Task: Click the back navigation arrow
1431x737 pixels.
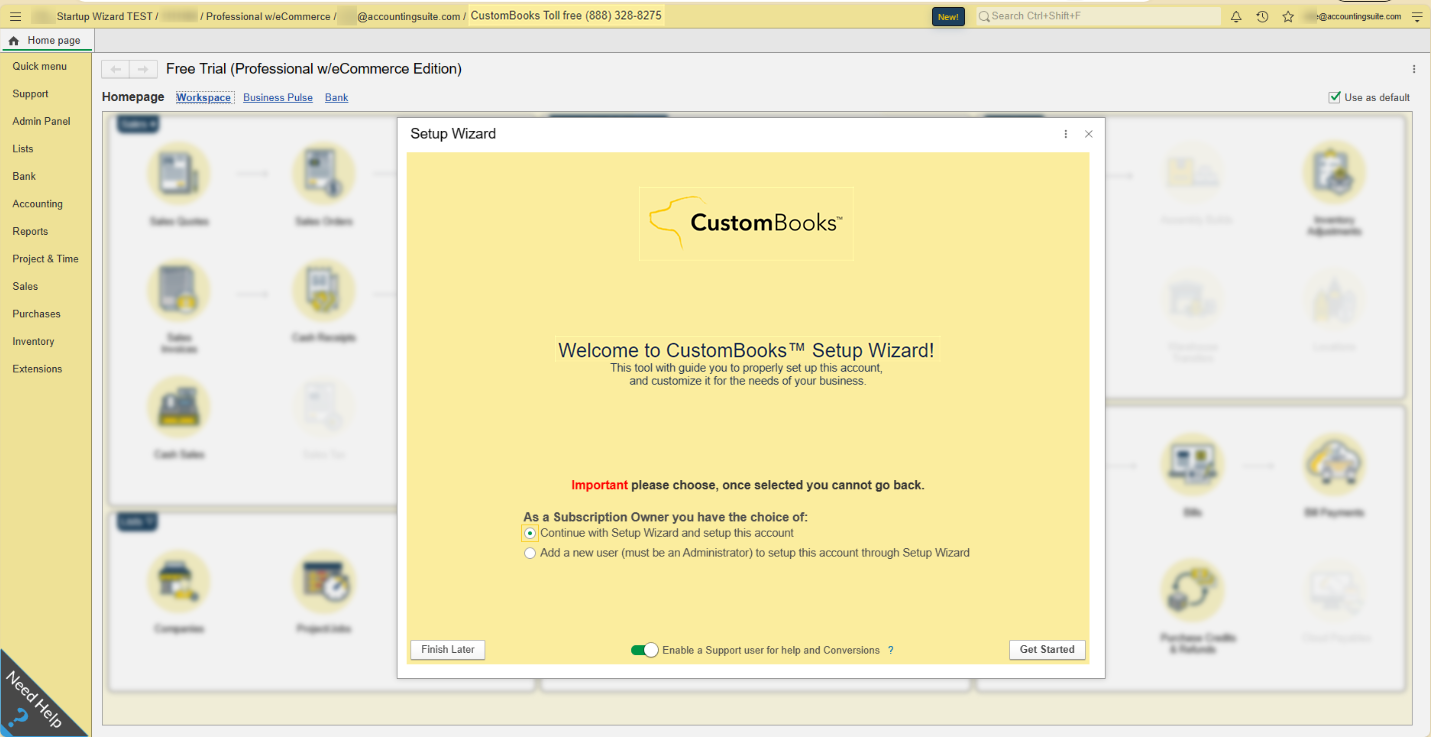Action: 116,69
